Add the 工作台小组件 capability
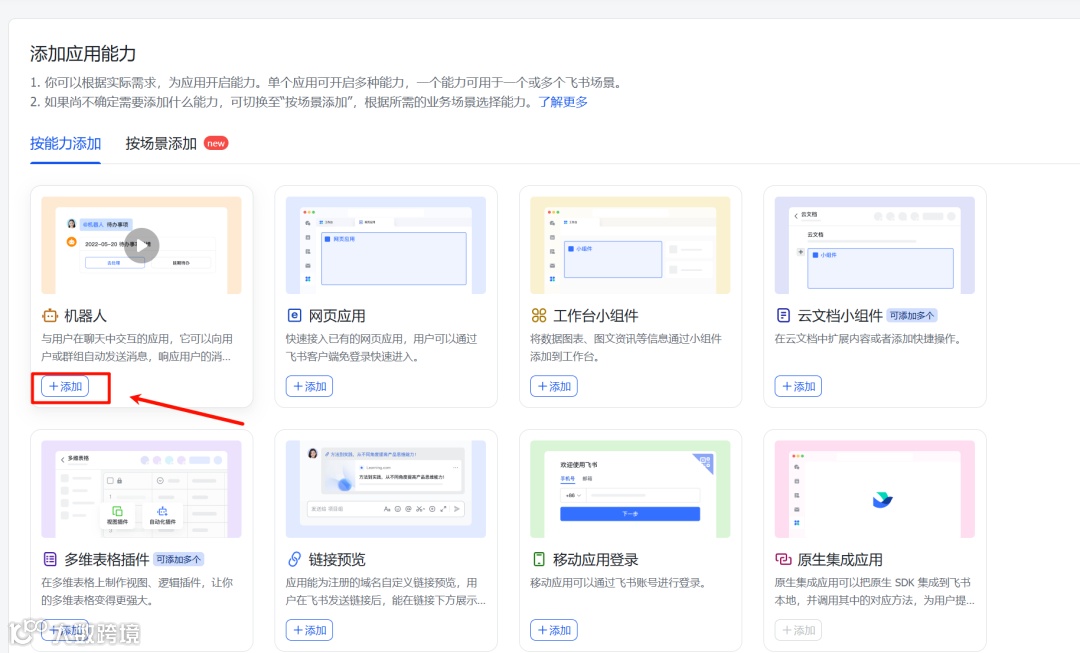The width and height of the screenshot is (1080, 653). pos(554,386)
